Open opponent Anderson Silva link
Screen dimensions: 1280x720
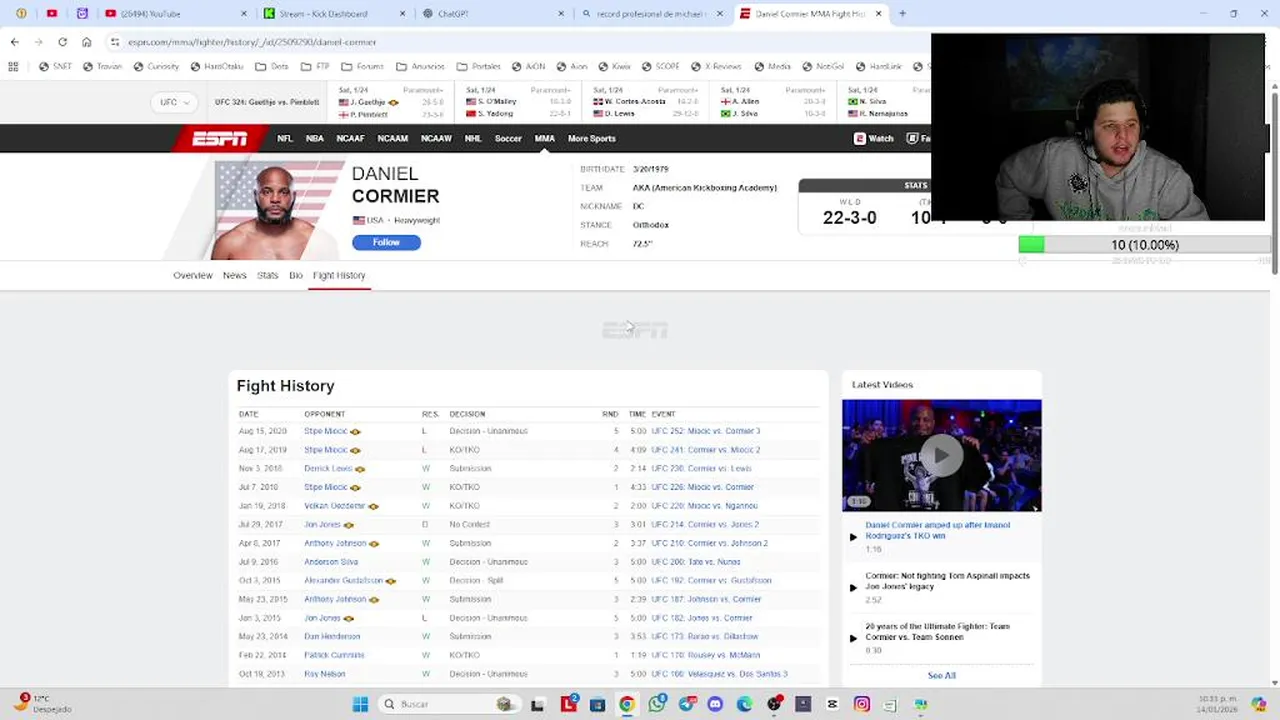click(331, 562)
